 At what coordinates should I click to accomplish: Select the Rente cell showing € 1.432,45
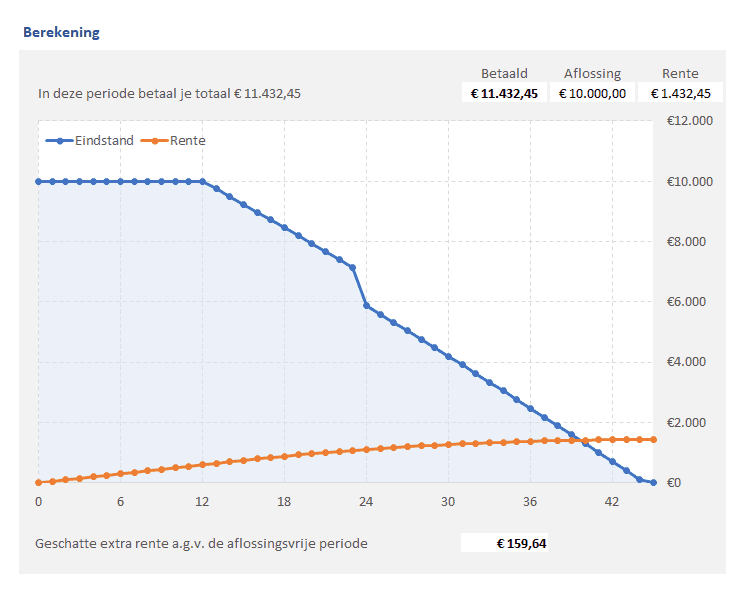[x=680, y=93]
